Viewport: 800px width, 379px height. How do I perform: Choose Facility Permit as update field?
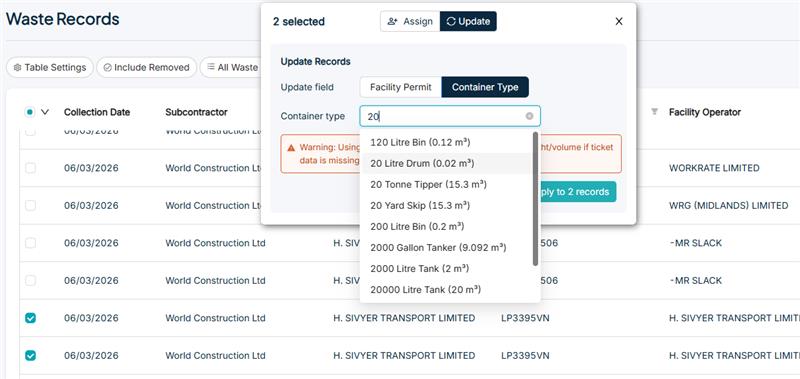click(x=401, y=87)
